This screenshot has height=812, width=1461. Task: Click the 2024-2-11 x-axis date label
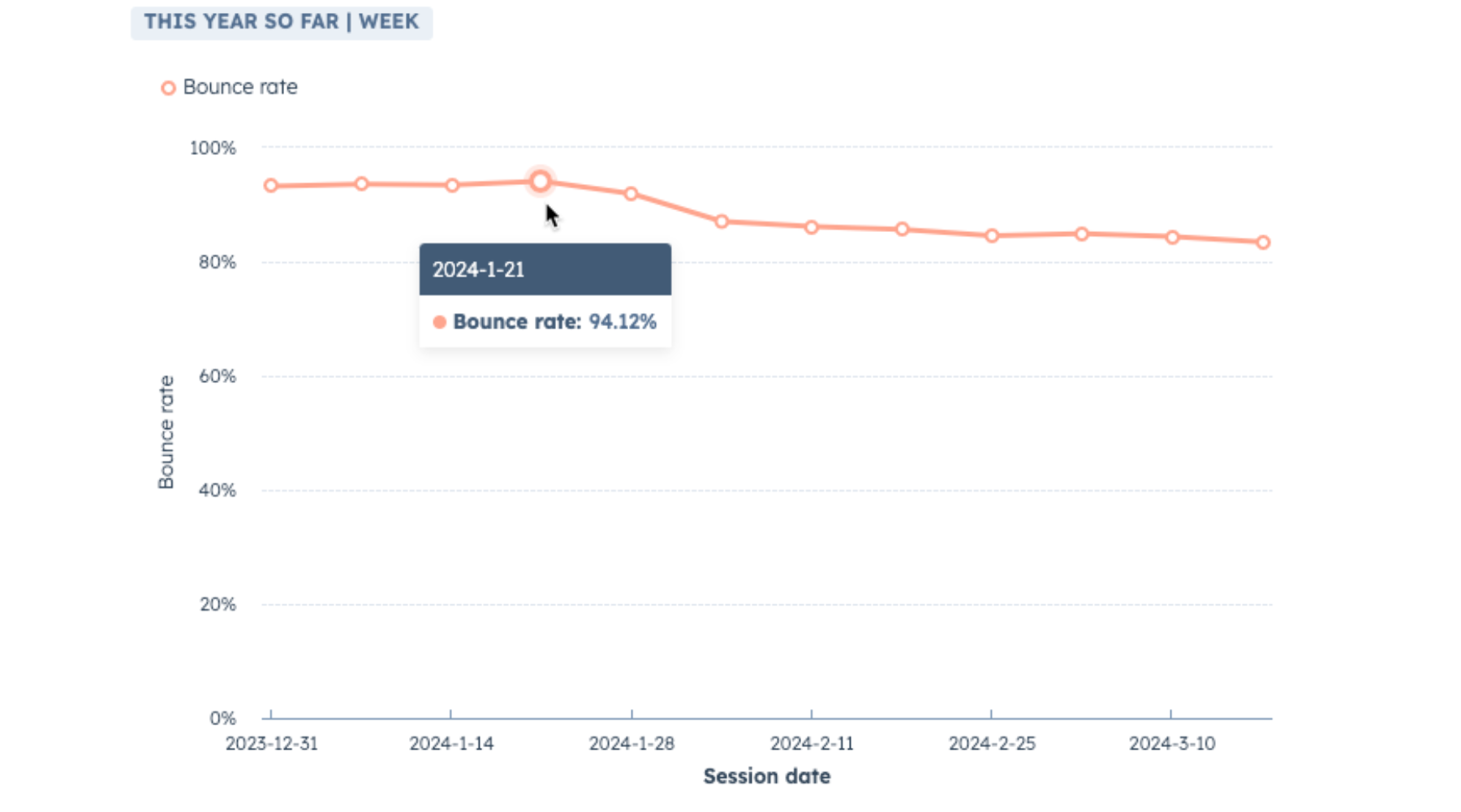coord(812,744)
